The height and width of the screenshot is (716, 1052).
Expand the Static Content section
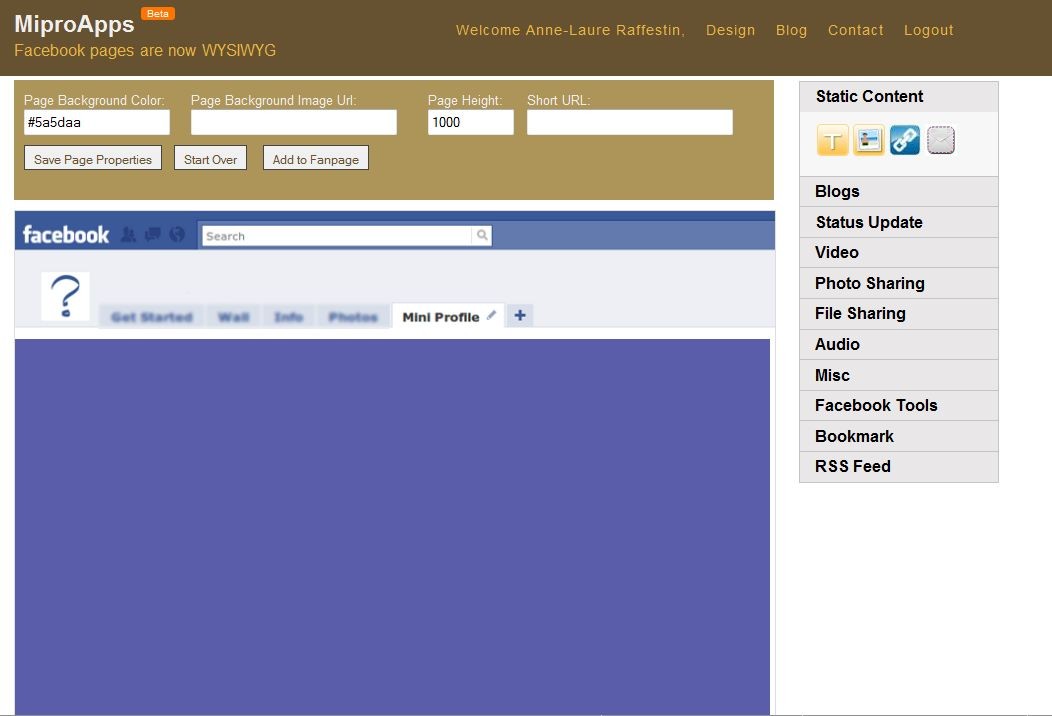898,97
